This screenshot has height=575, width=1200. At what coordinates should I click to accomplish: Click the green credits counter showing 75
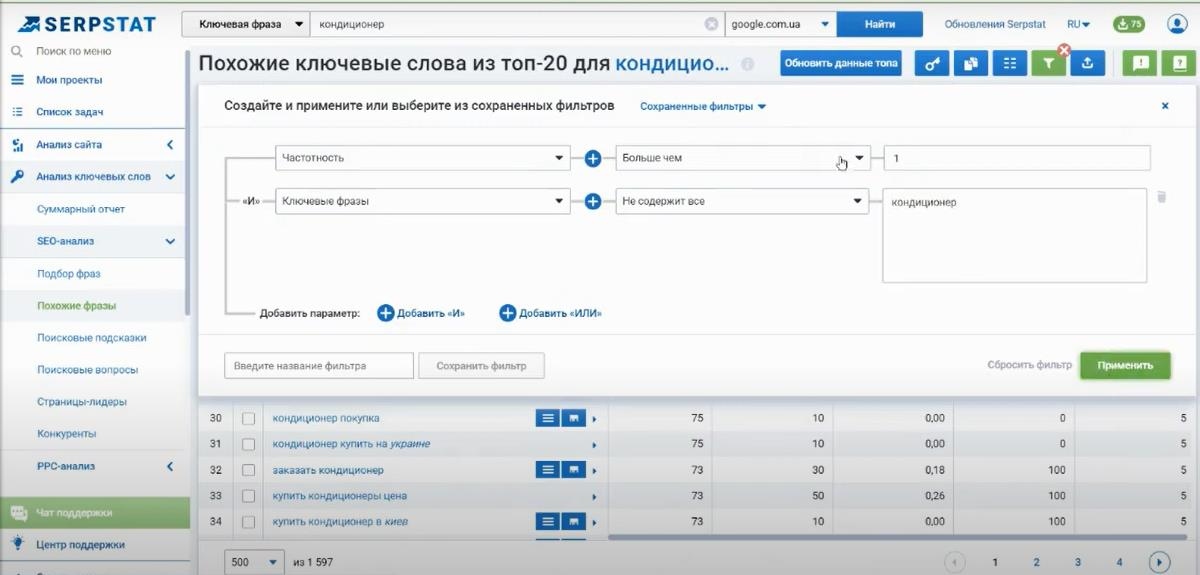coord(1129,24)
